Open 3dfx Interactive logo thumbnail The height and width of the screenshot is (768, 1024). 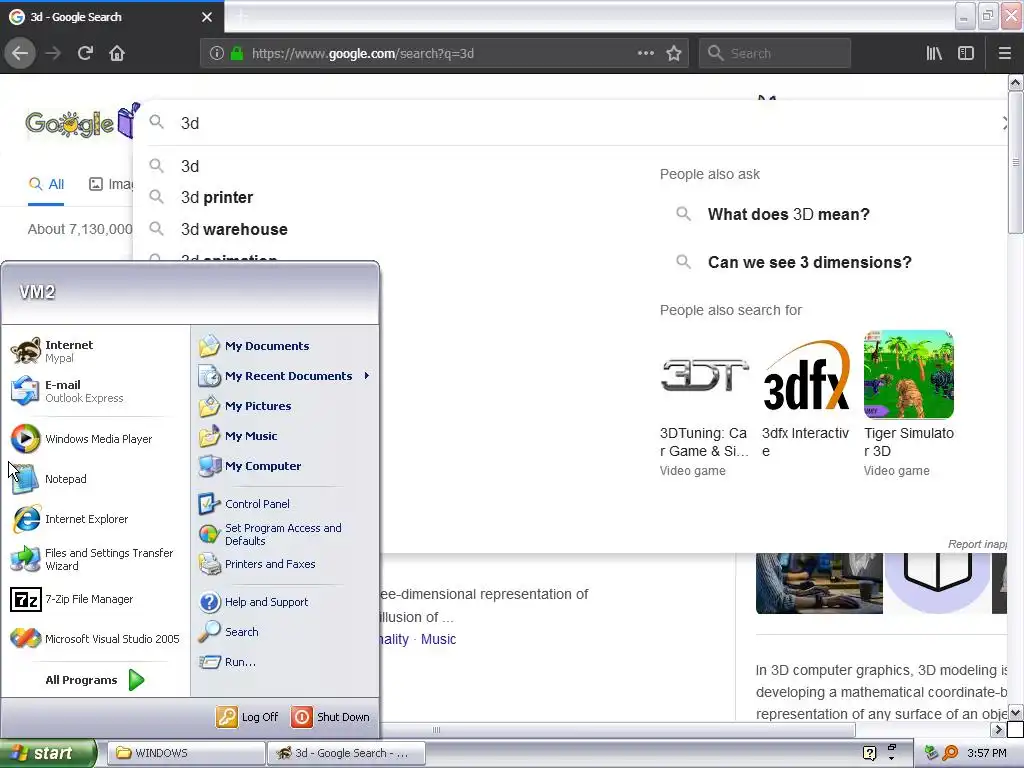pos(807,375)
